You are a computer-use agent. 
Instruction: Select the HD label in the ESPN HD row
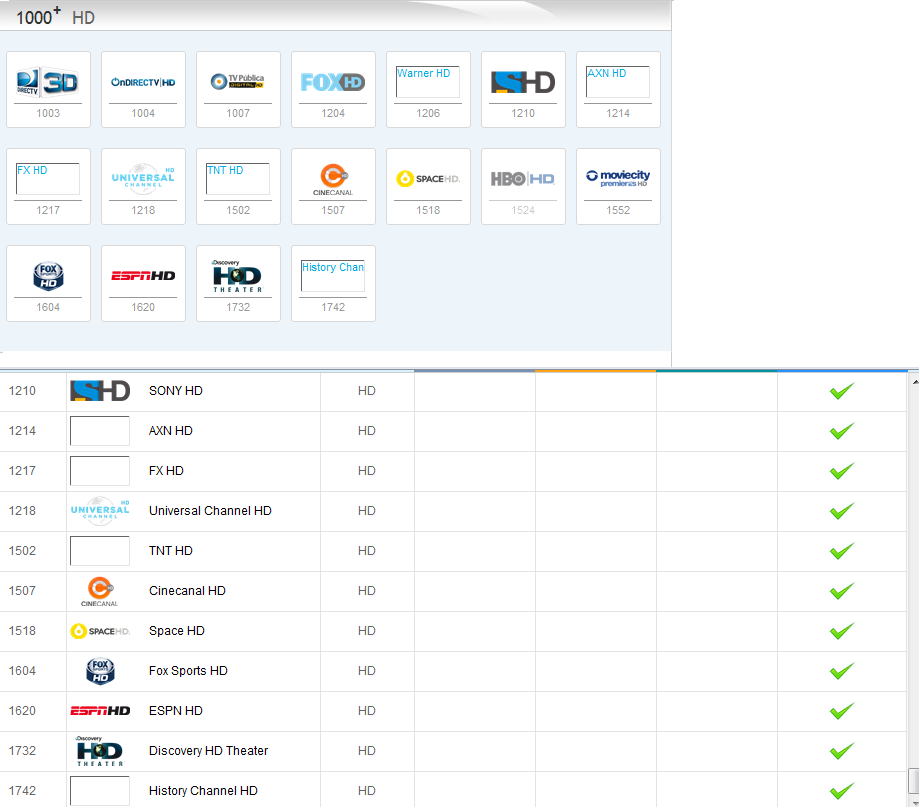pos(366,710)
